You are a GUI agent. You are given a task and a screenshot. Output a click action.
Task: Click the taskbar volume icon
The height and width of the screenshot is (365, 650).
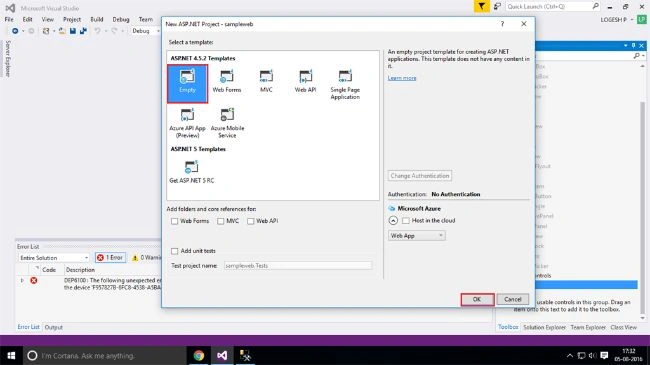pos(593,355)
